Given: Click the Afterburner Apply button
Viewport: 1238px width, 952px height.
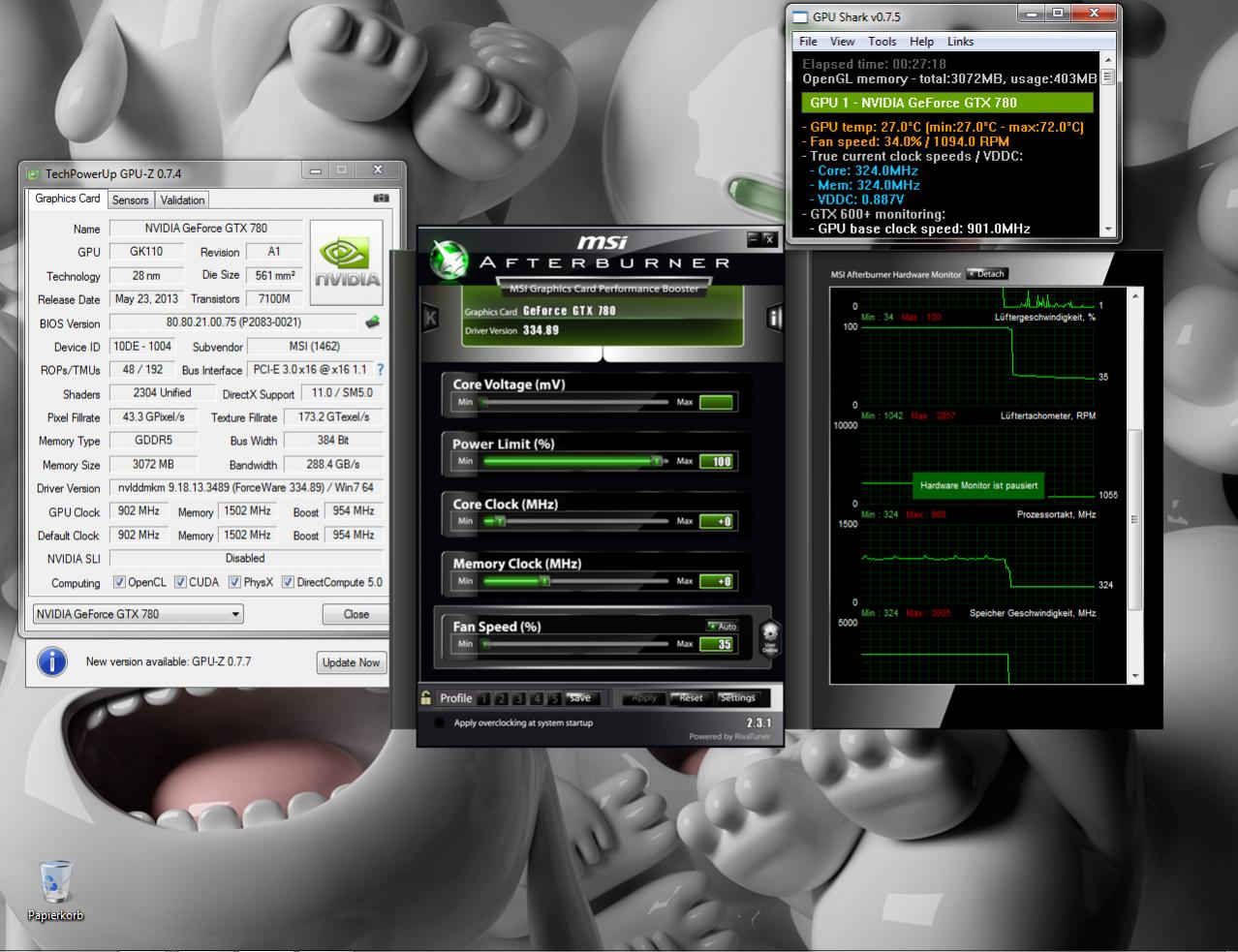Looking at the screenshot, I should (x=643, y=697).
